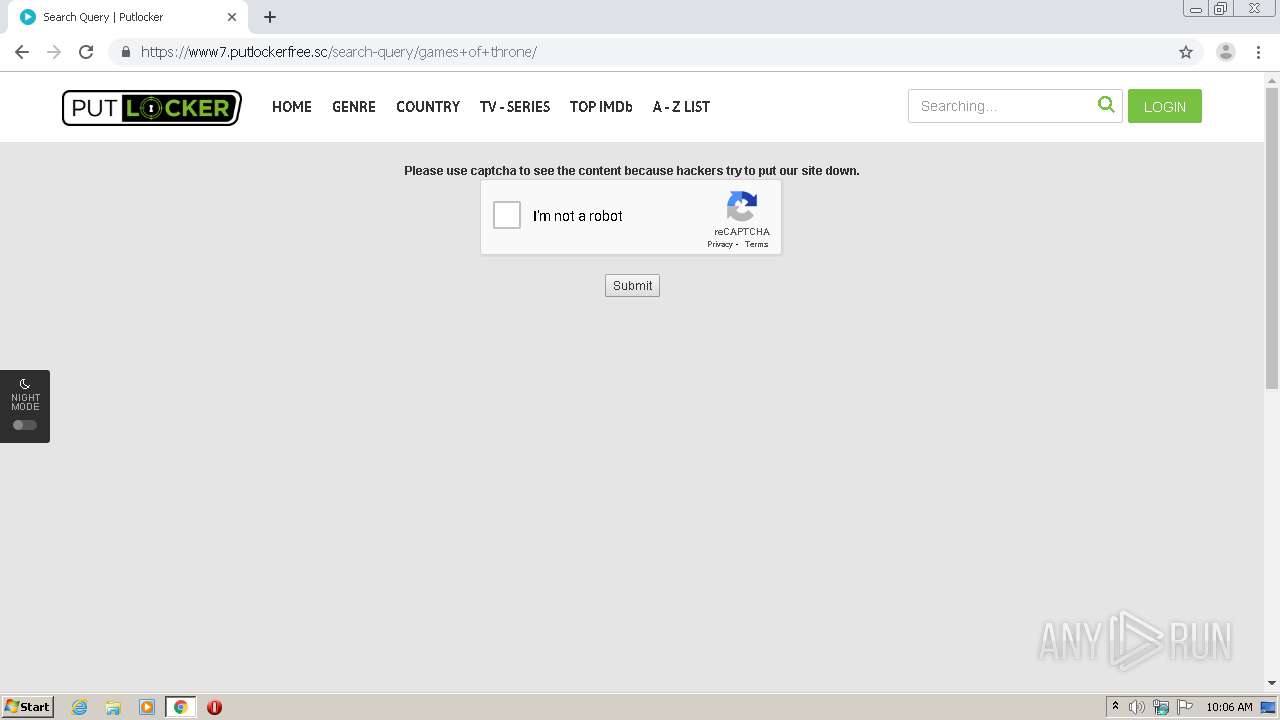Click the captcha notice text
This screenshot has height=720, width=1280.
[x=632, y=171]
